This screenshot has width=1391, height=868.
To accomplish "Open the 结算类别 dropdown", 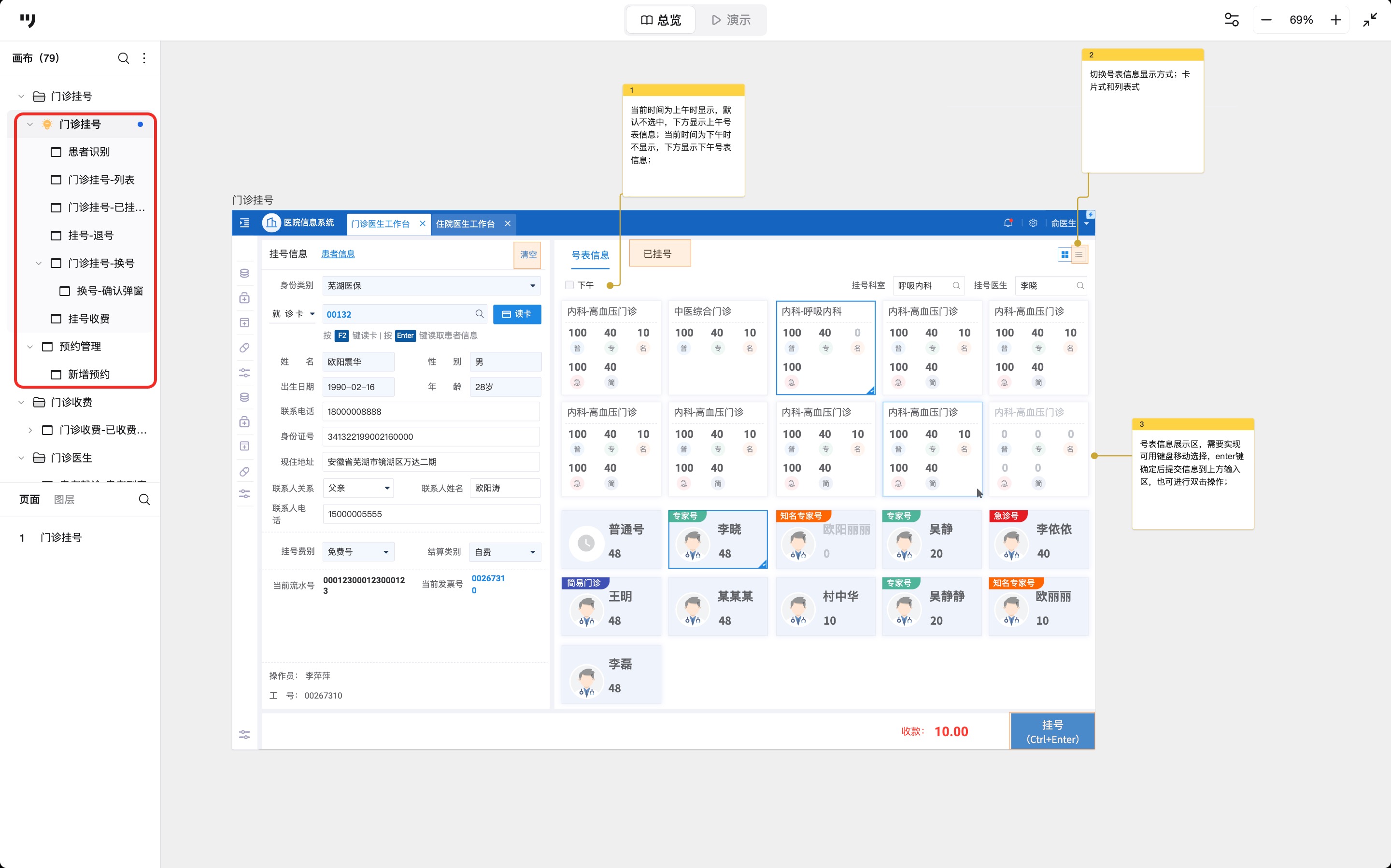I will point(504,552).
